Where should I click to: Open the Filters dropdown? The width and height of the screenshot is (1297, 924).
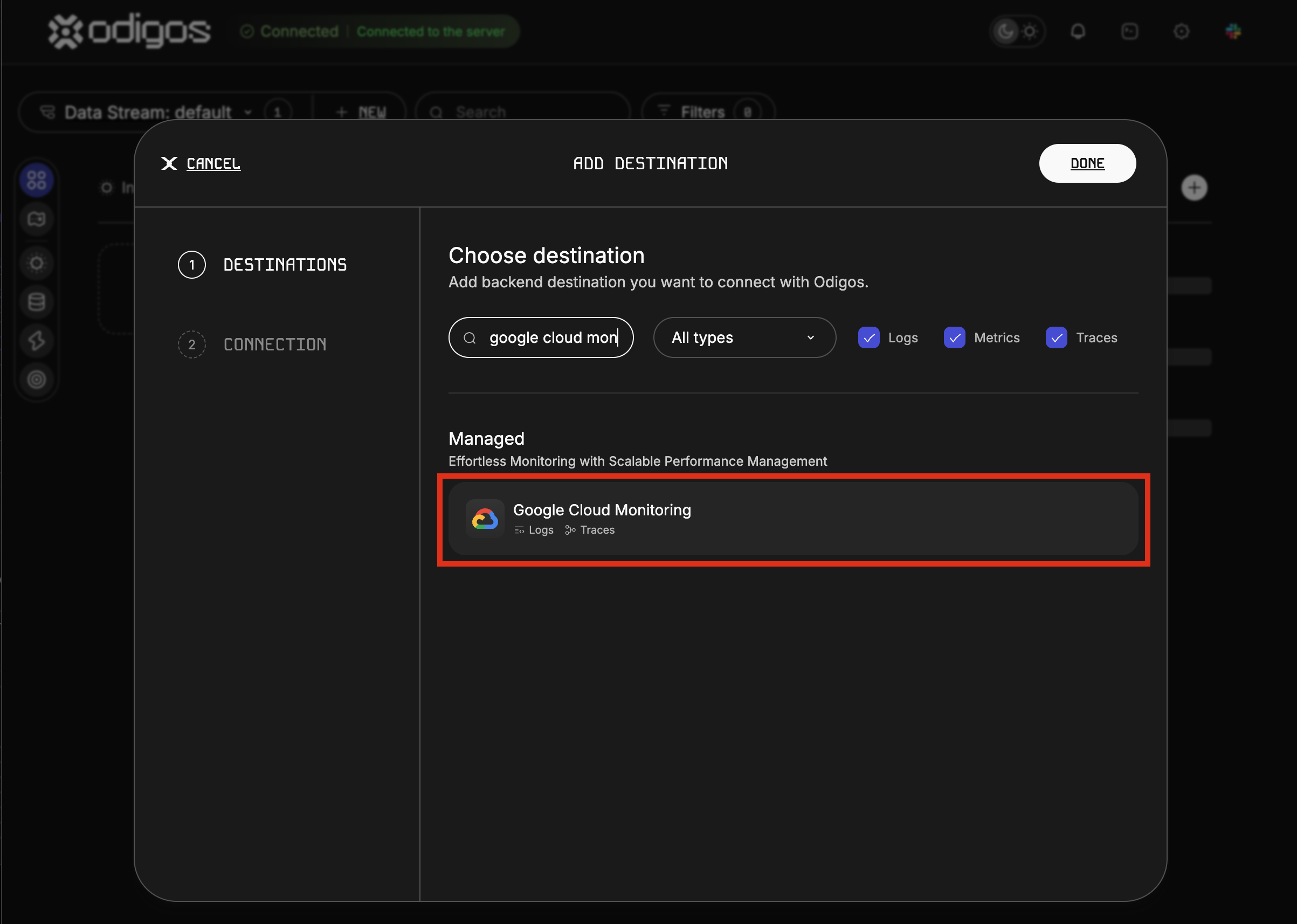pos(708,112)
